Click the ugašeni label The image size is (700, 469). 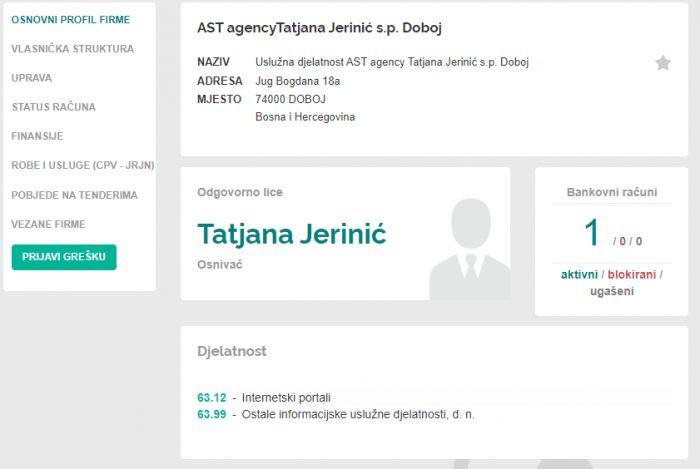point(612,291)
